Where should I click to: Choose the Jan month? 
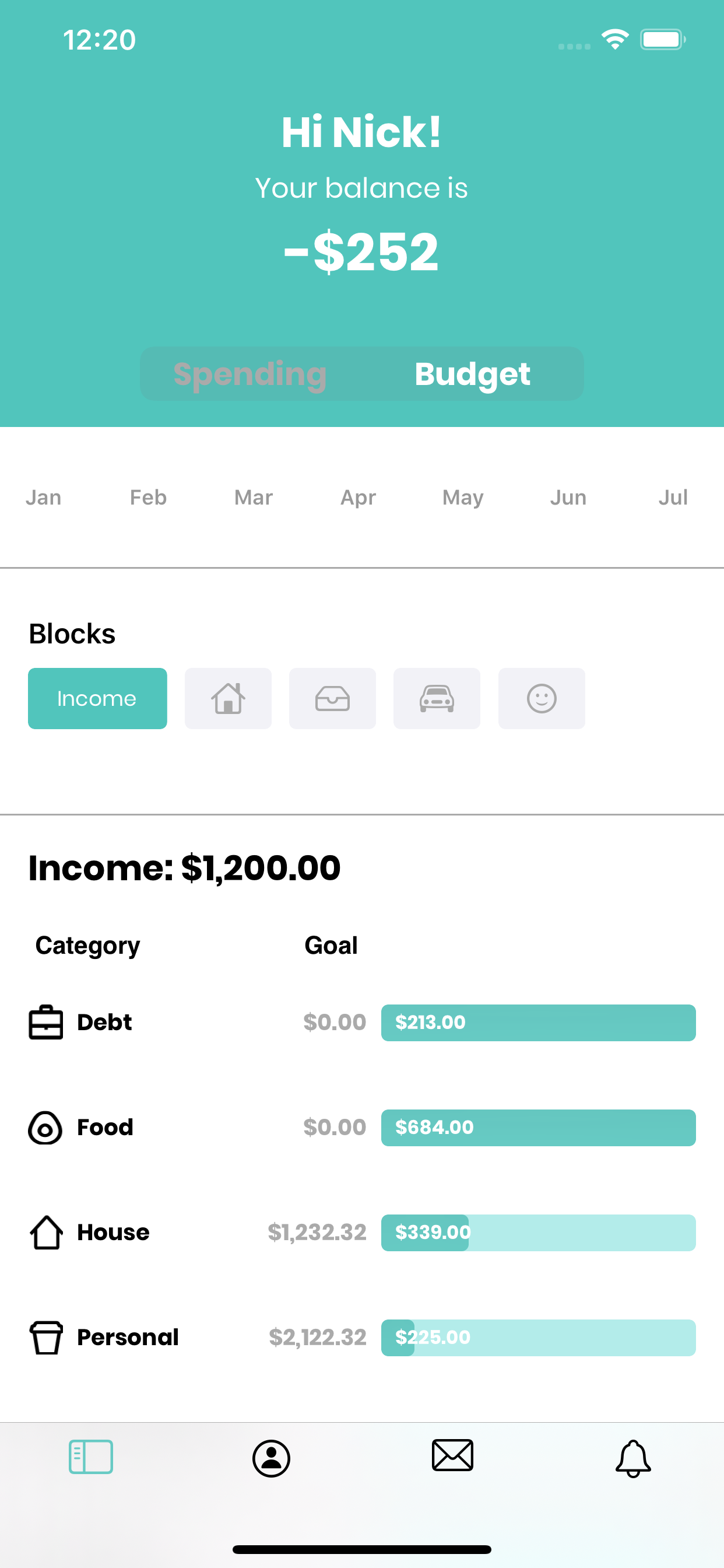pyautogui.click(x=43, y=498)
